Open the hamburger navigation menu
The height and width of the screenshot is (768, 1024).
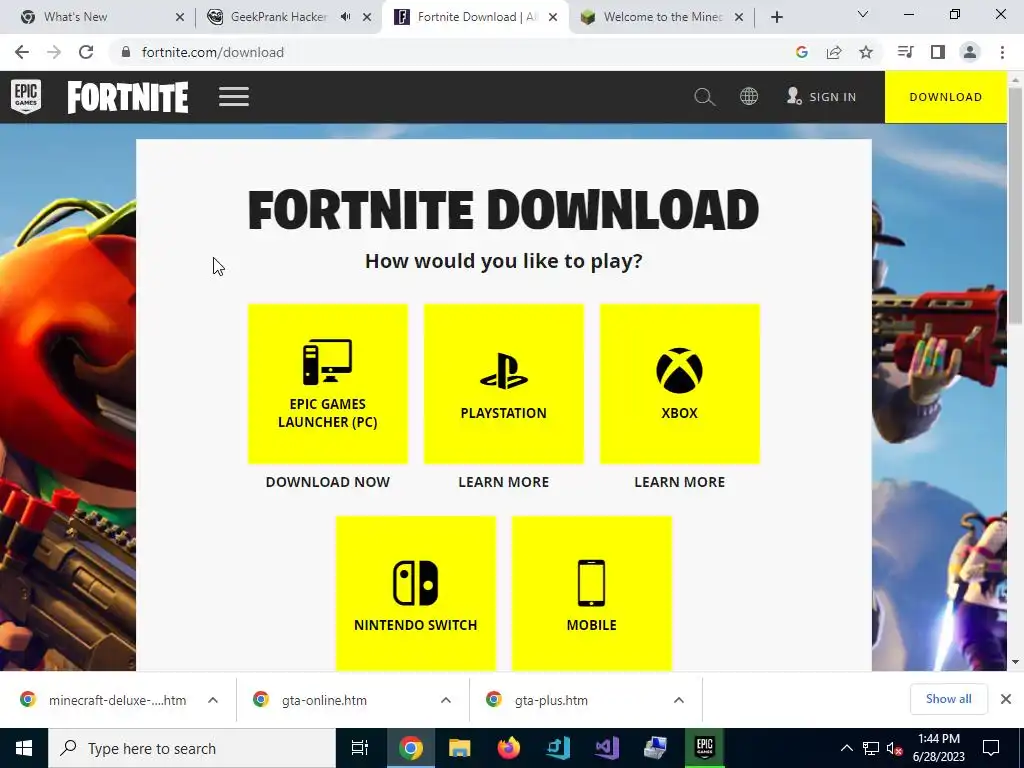pos(234,97)
